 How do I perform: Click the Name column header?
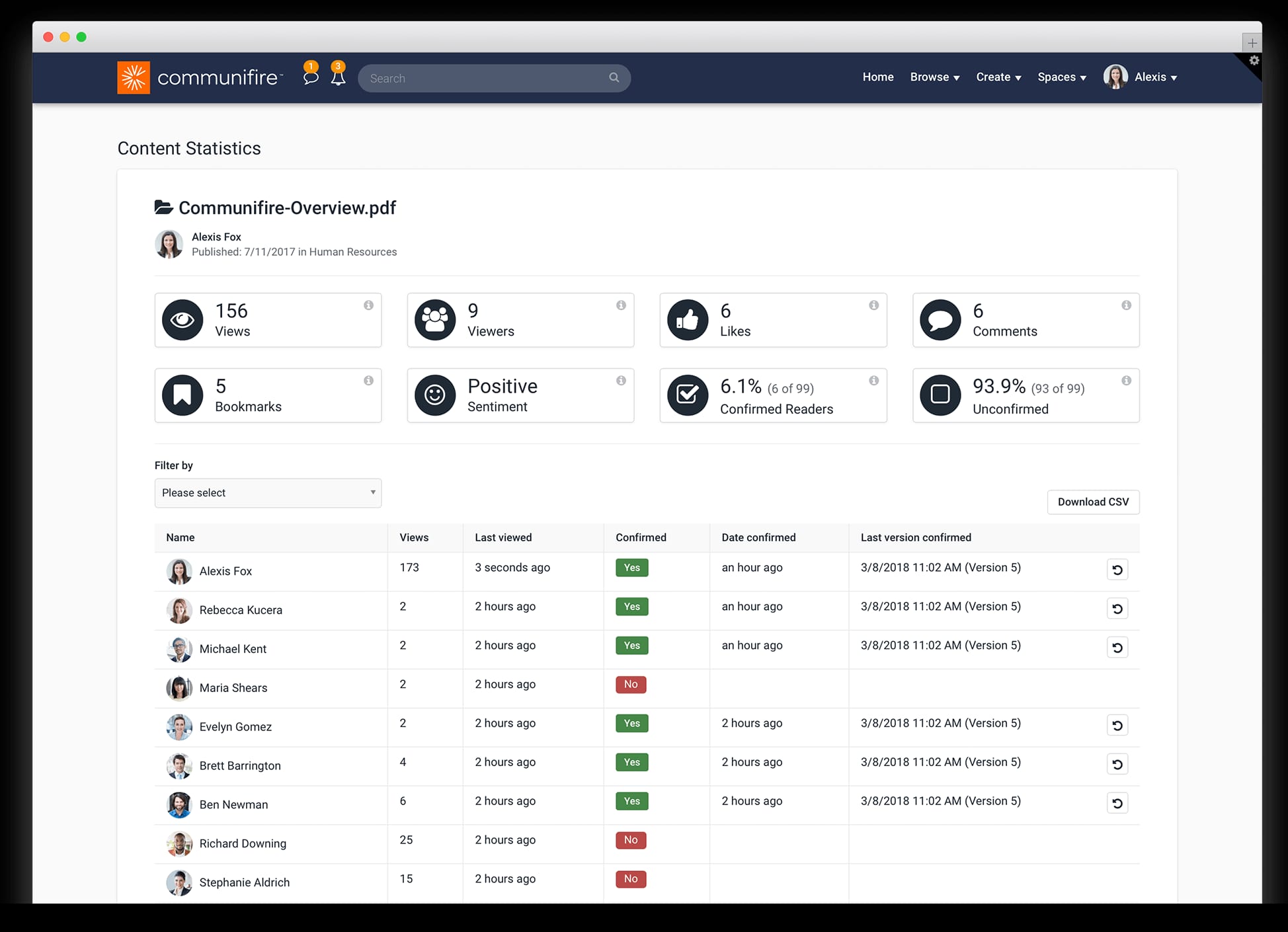(181, 537)
